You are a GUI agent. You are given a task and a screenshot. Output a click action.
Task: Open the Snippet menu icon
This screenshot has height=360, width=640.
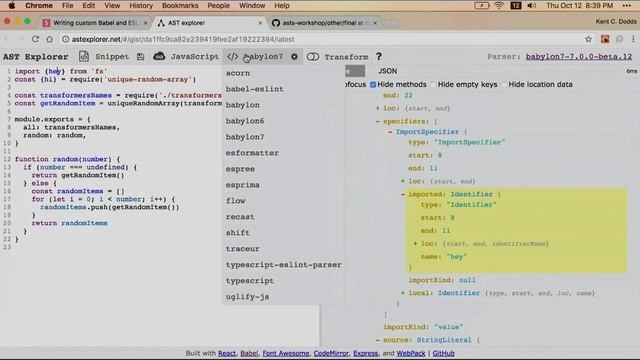pyautogui.click(x=84, y=56)
